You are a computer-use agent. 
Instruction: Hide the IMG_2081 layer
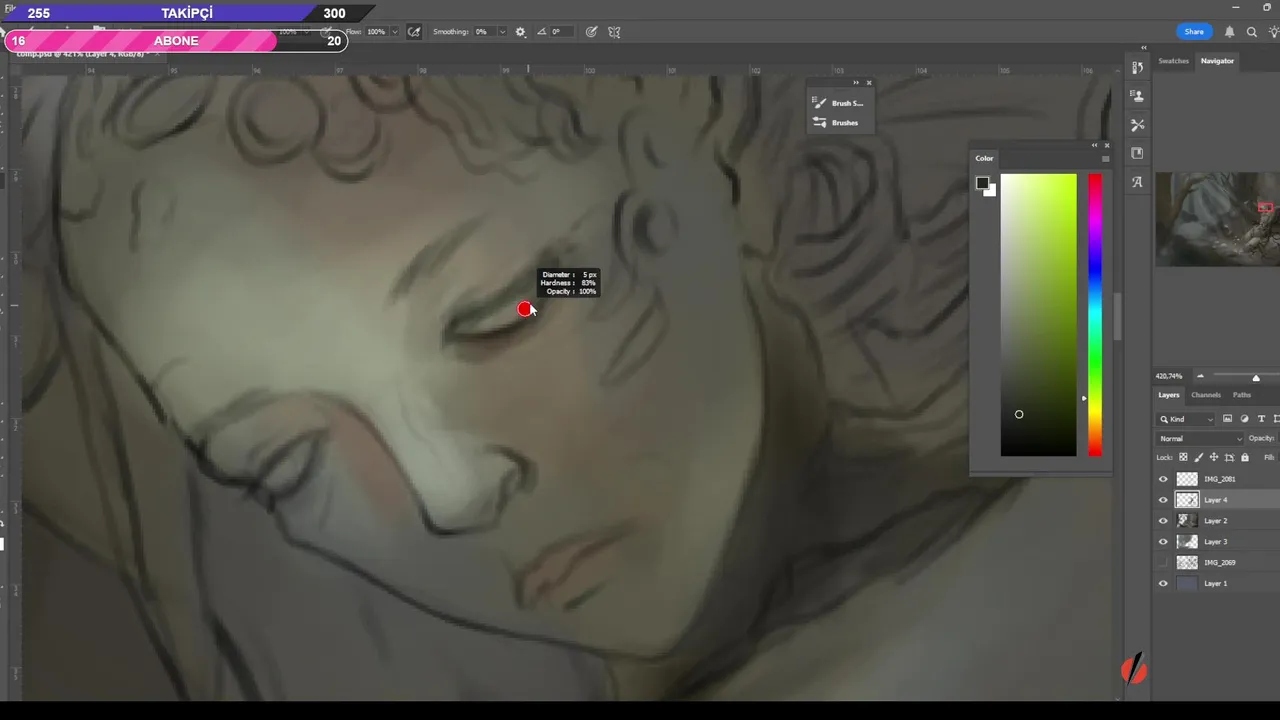pos(1163,479)
